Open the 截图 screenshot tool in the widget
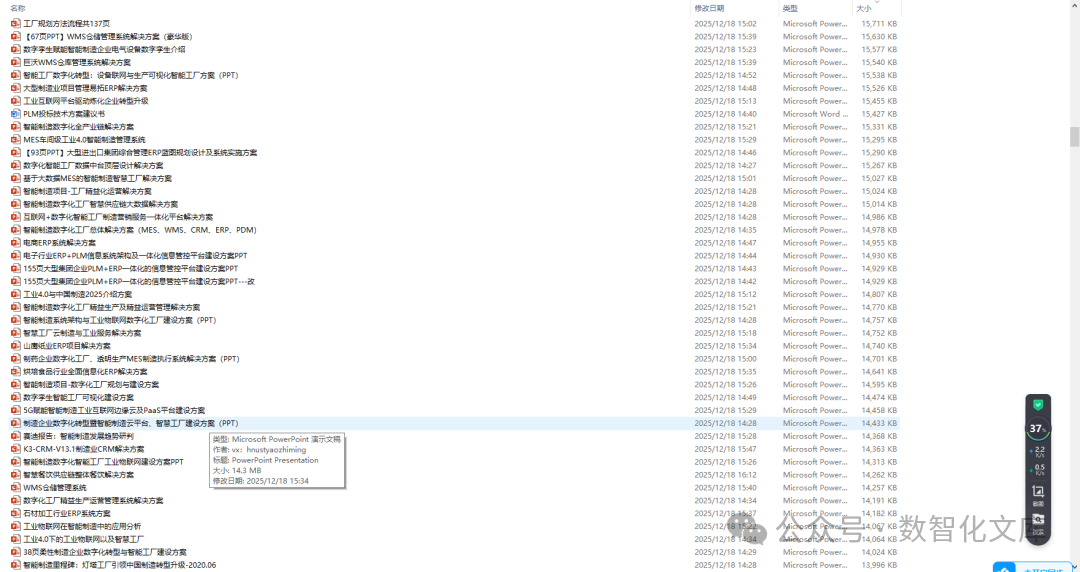 pos(1038,493)
